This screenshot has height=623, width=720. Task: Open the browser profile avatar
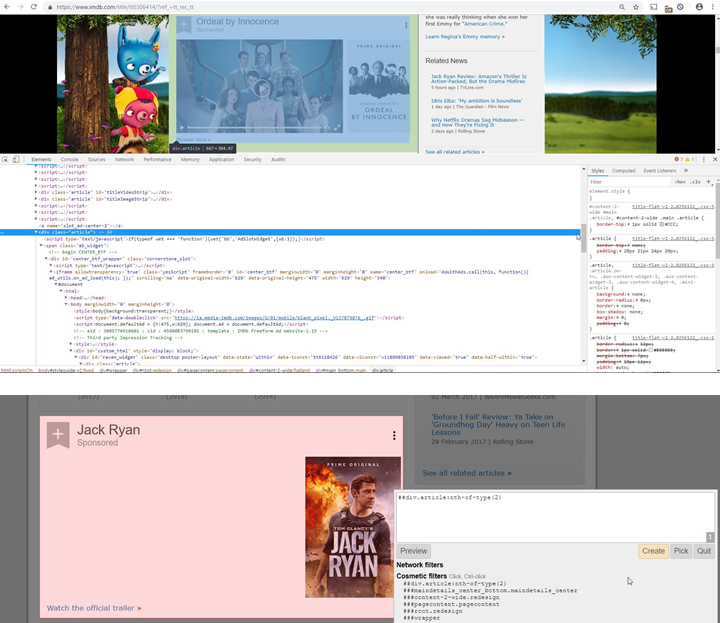699,7
